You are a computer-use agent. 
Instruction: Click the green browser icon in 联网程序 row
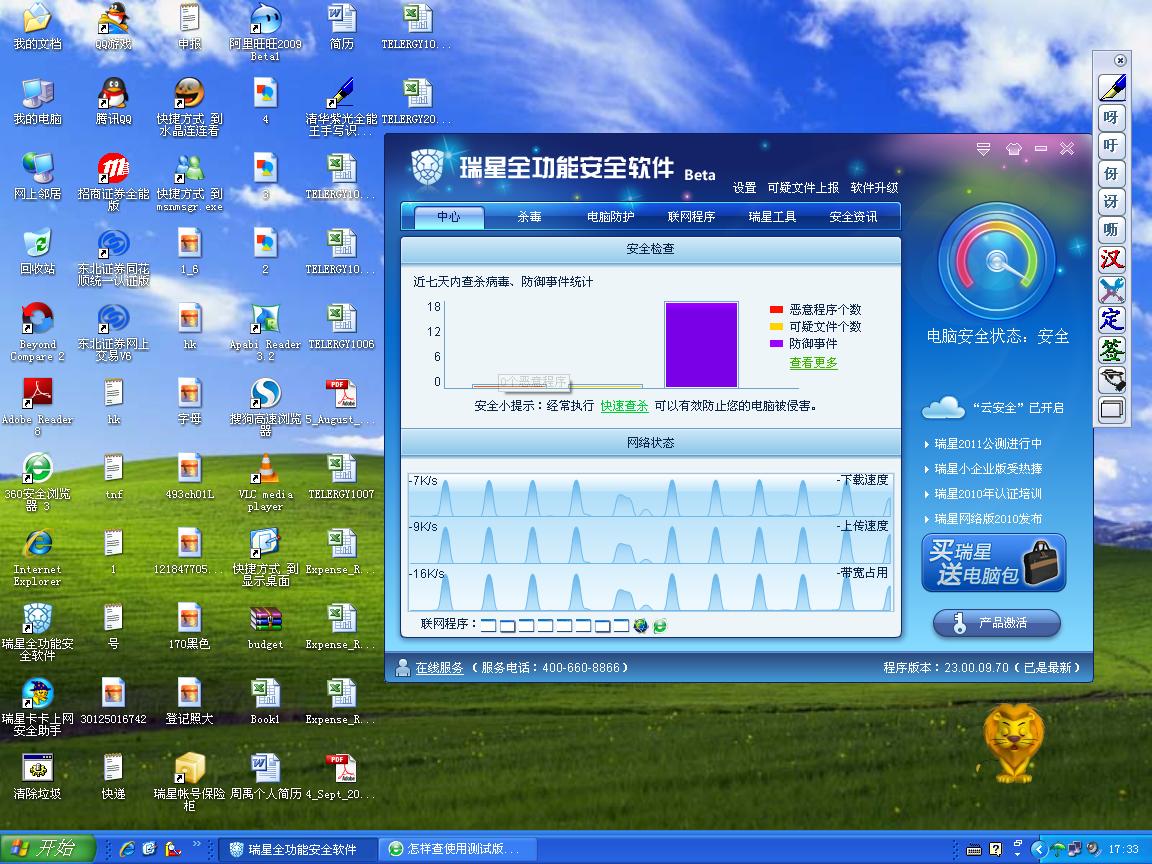[x=660, y=625]
